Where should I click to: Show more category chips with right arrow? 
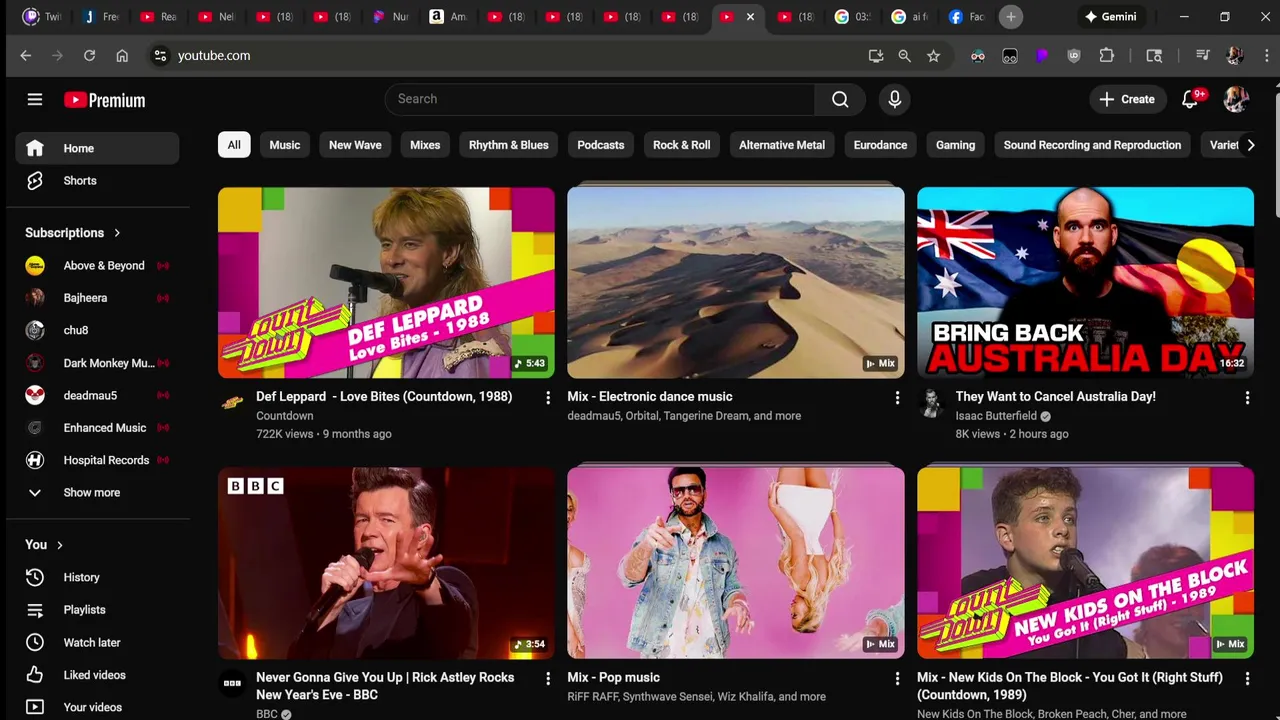tap(1250, 145)
